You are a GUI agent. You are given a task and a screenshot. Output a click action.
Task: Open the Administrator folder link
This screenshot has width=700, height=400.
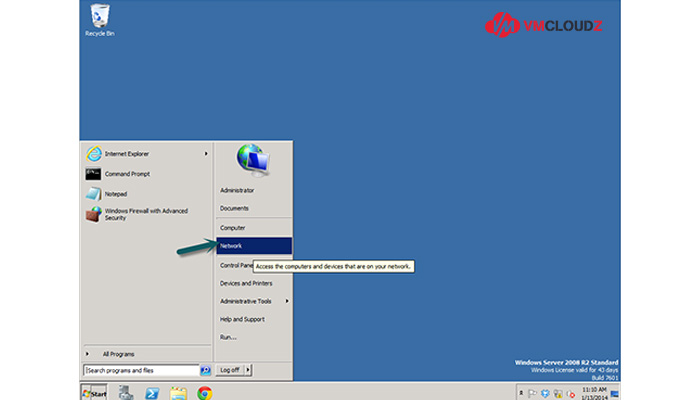coord(237,190)
